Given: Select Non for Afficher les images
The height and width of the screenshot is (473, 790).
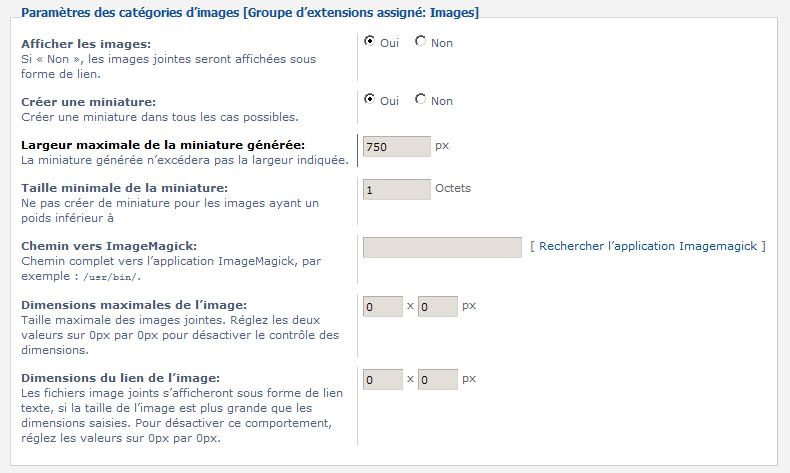Looking at the screenshot, I should 420,42.
